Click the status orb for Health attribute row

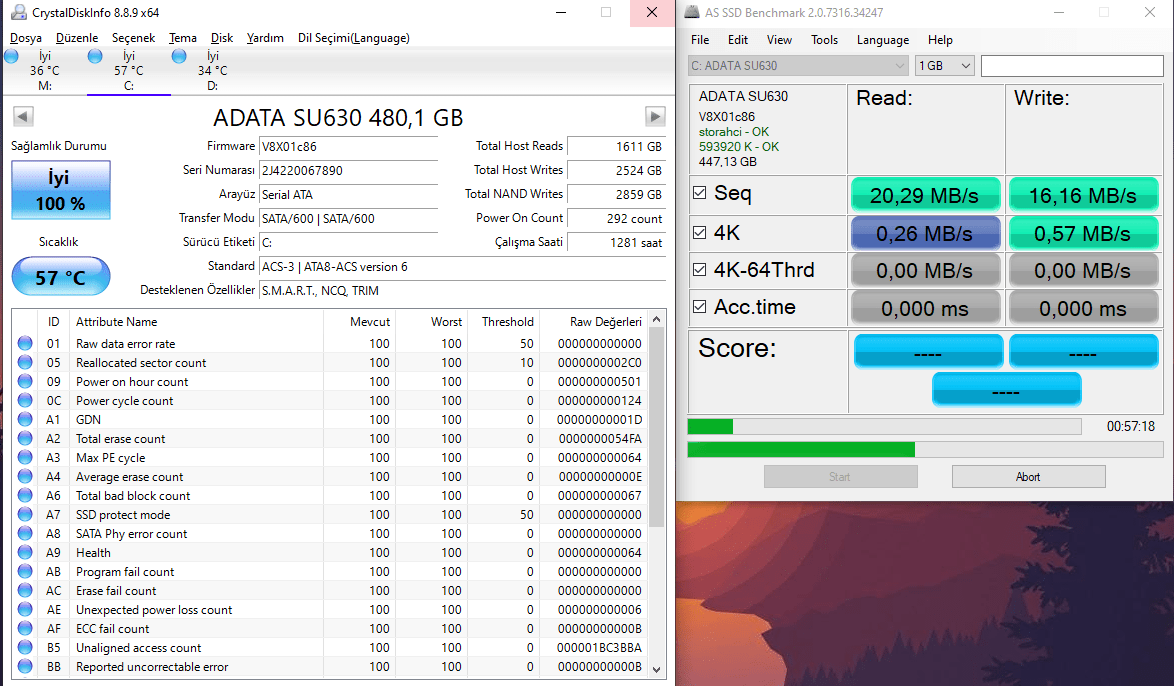click(25, 553)
